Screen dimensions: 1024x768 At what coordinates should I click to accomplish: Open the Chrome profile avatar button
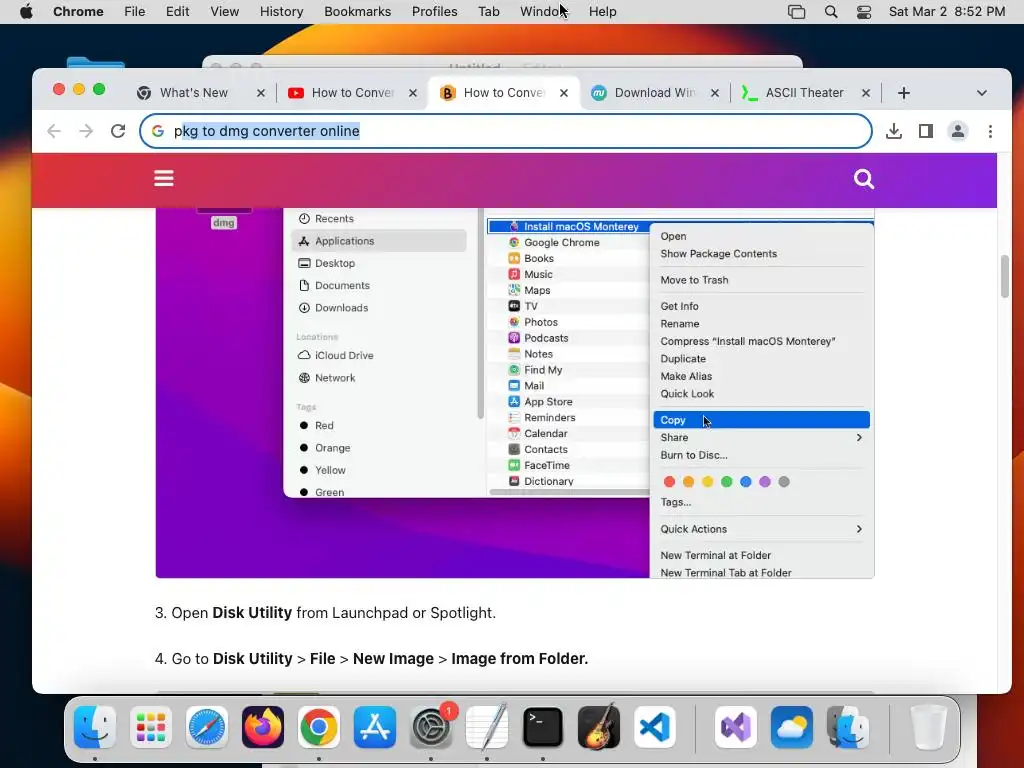pyautogui.click(x=957, y=131)
